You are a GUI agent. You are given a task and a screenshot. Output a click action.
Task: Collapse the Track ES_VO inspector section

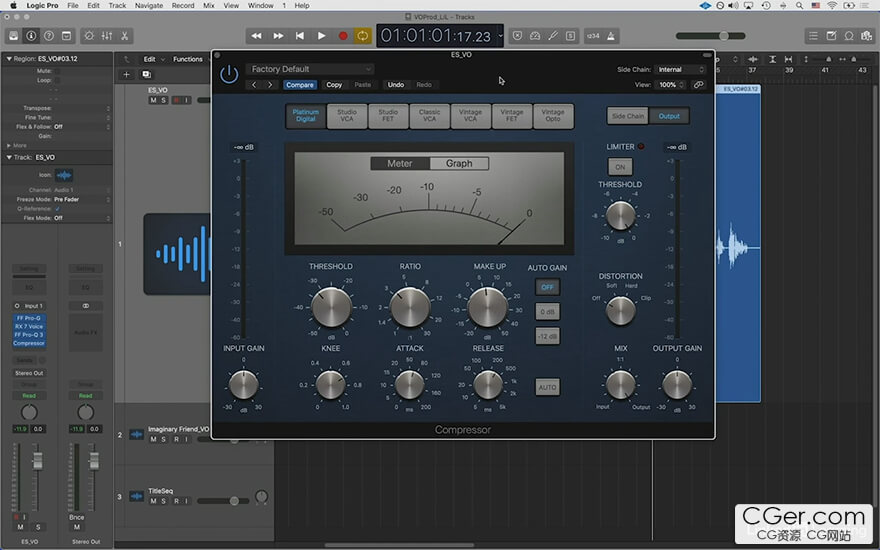(x=9, y=157)
